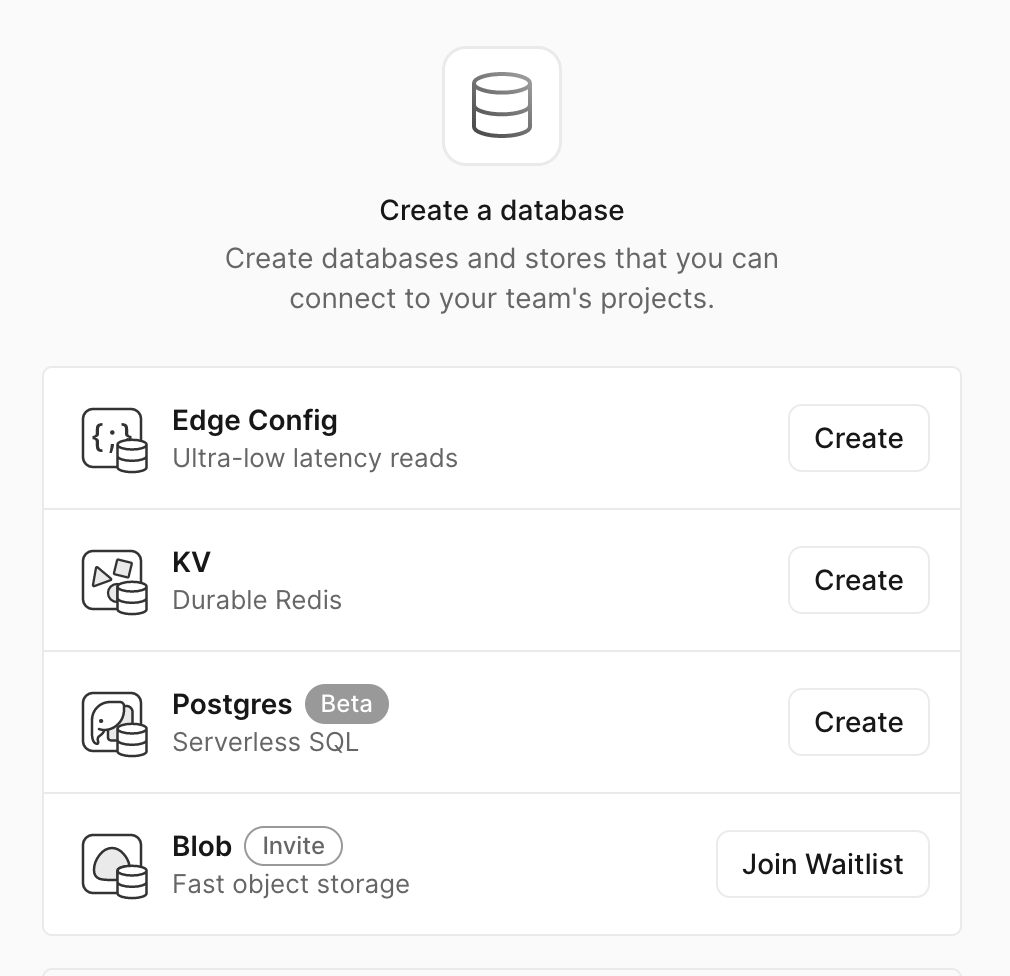Image resolution: width=1010 pixels, height=976 pixels.
Task: Click the "Durable Redis" description
Action: 257,600
